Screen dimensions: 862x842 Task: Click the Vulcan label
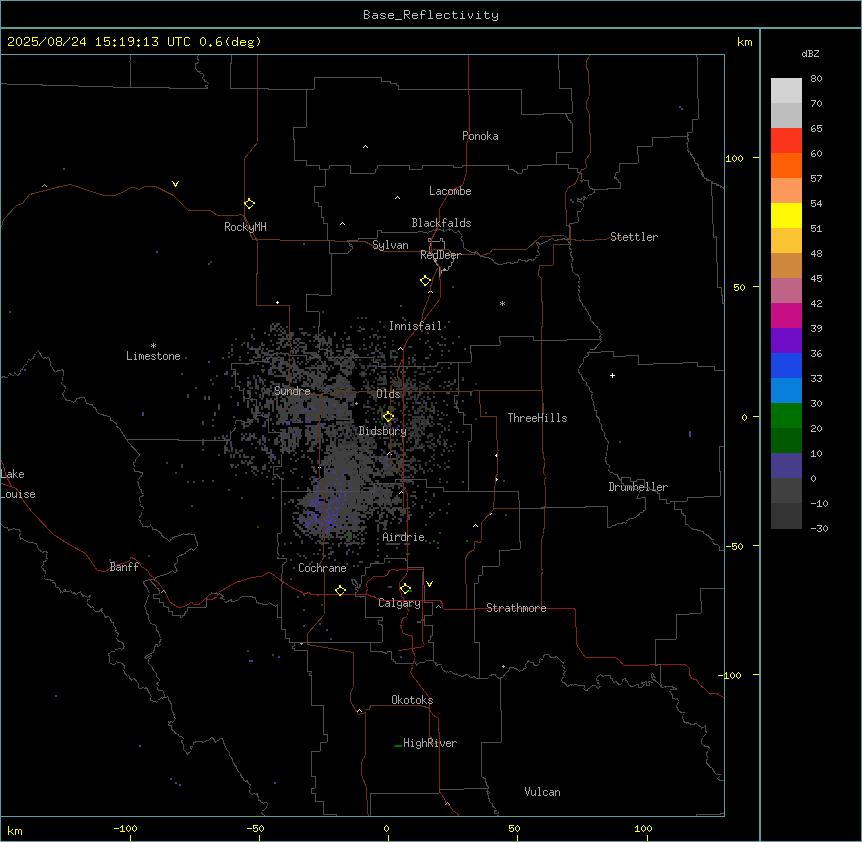coord(543,792)
